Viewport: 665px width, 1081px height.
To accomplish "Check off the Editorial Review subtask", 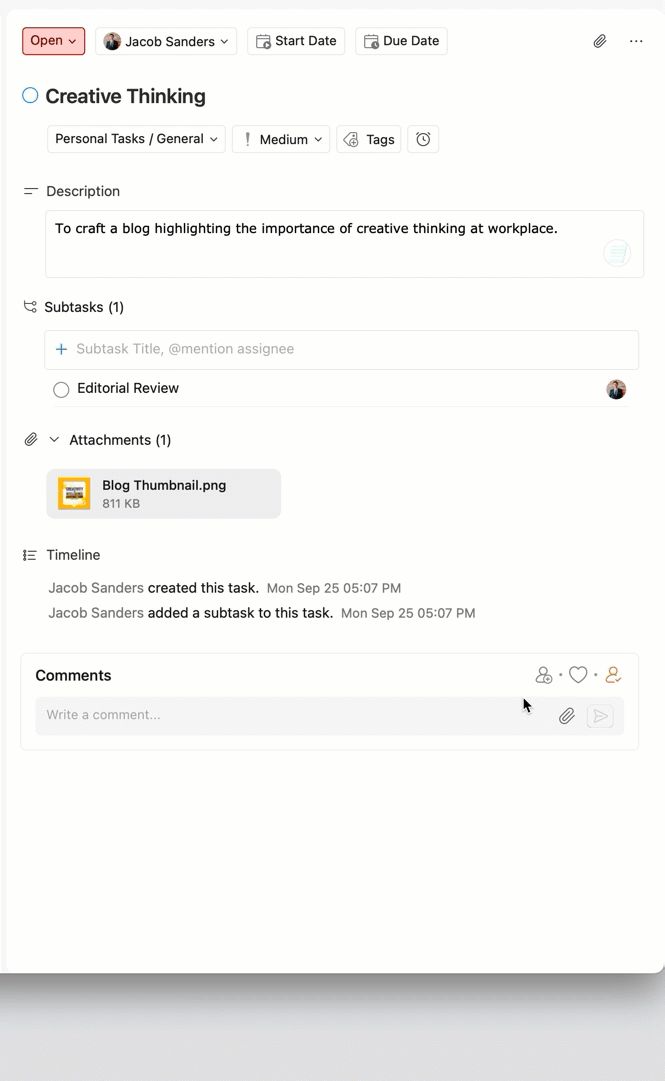I will click(x=61, y=389).
